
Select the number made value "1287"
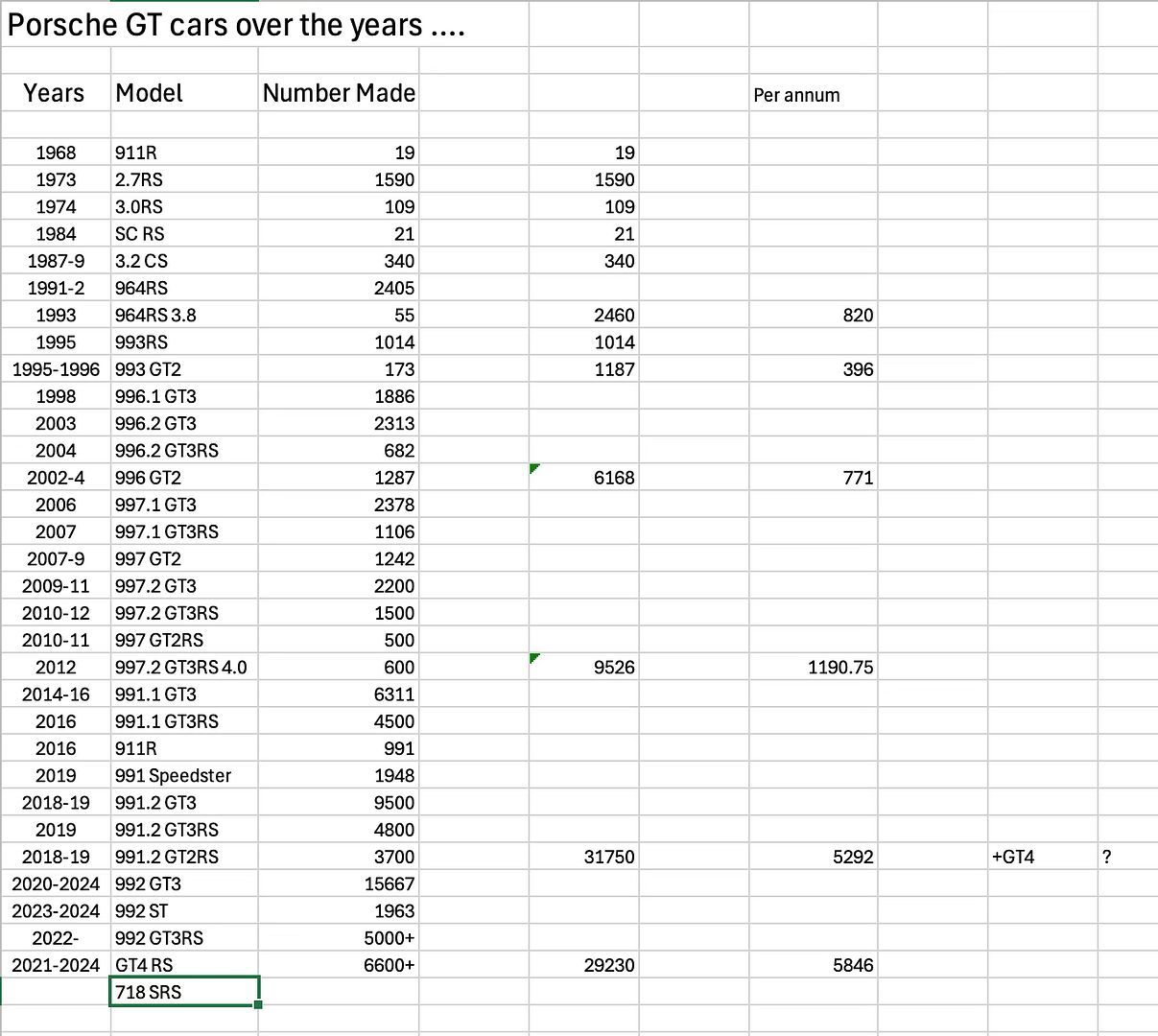point(338,478)
